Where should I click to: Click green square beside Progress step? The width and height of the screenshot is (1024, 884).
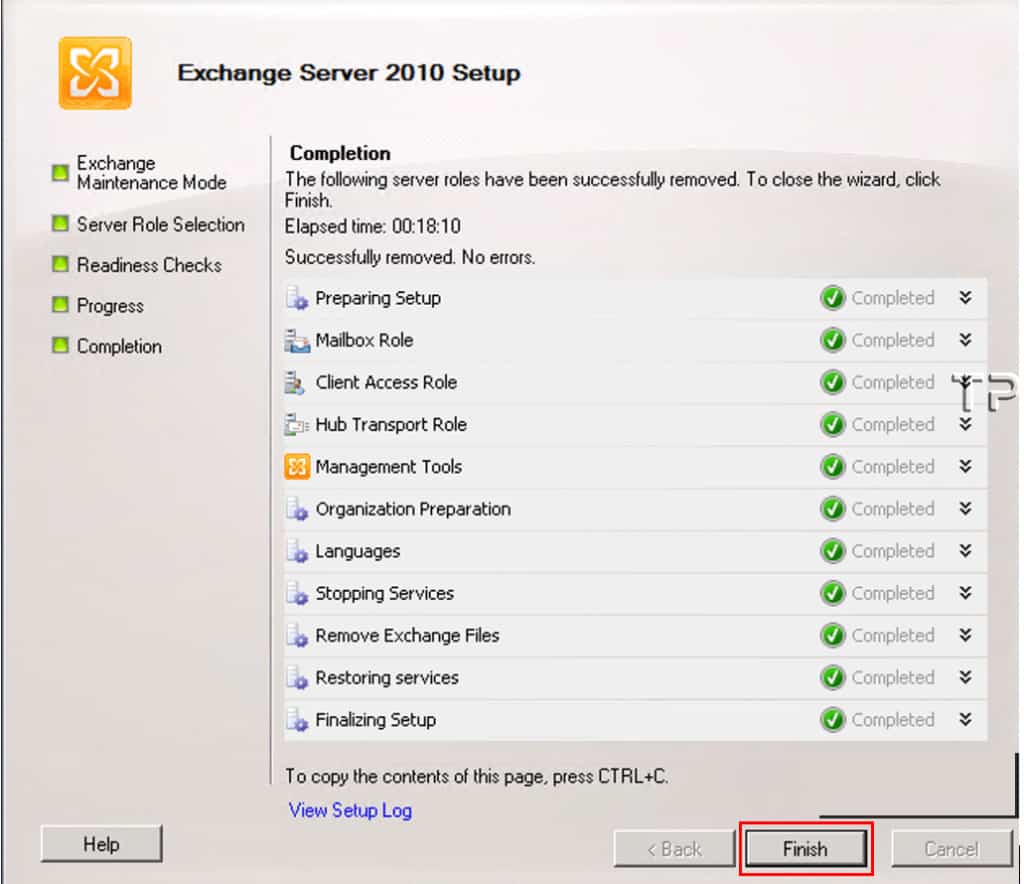(60, 305)
